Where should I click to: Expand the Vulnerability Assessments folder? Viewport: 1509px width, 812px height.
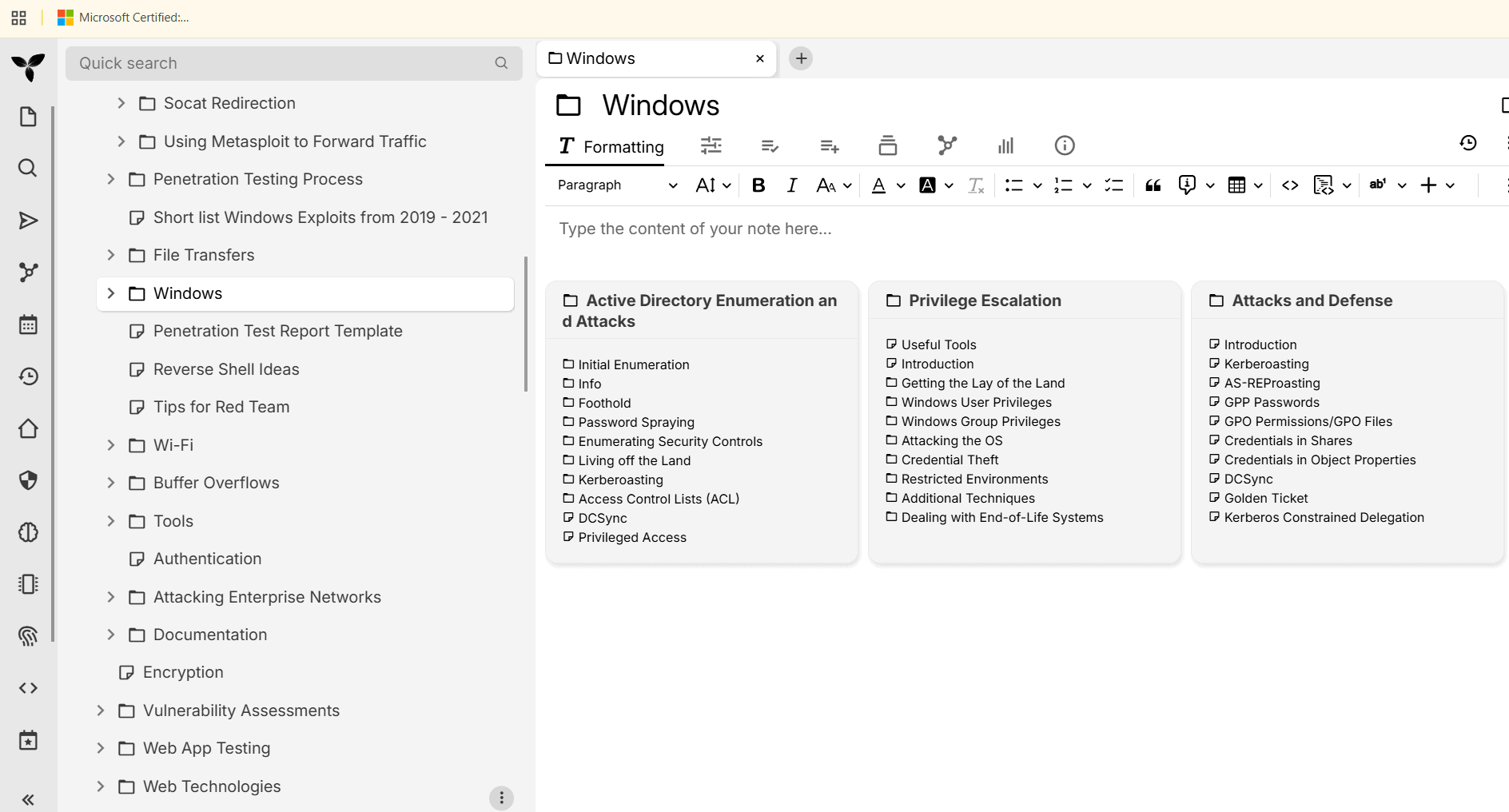pyautogui.click(x=101, y=710)
